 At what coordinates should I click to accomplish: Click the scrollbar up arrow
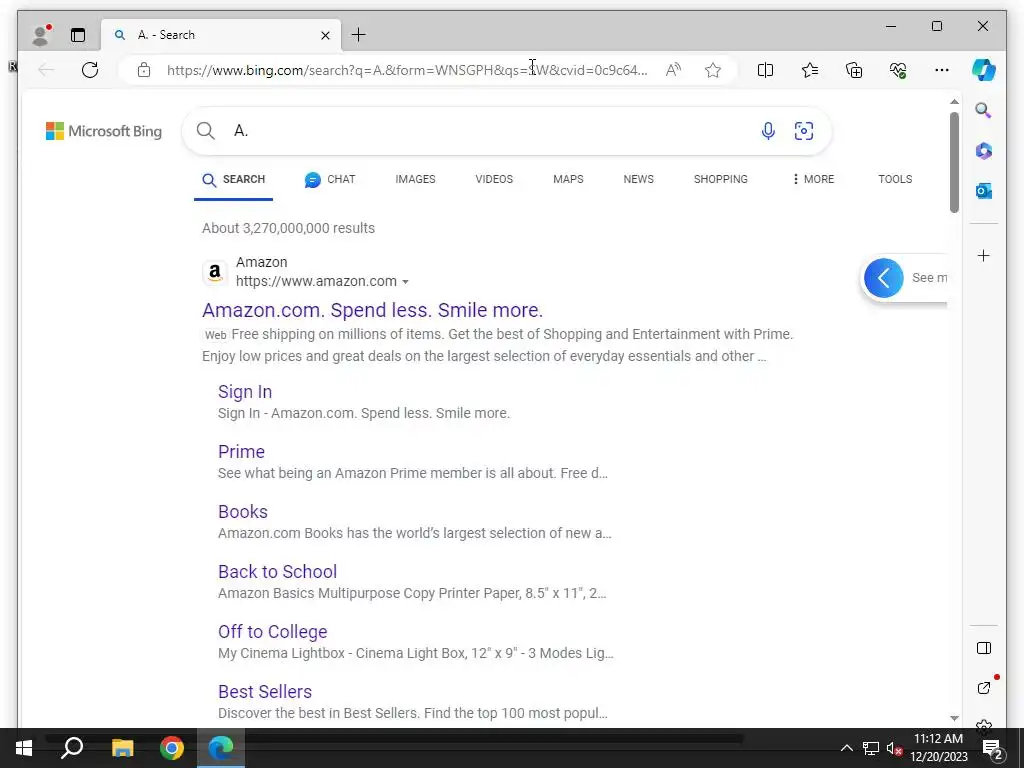(954, 102)
